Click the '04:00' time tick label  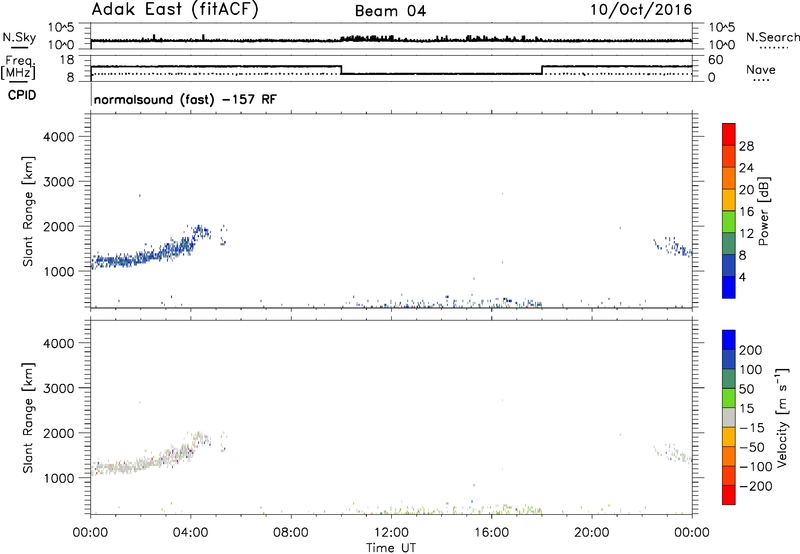[x=190, y=533]
